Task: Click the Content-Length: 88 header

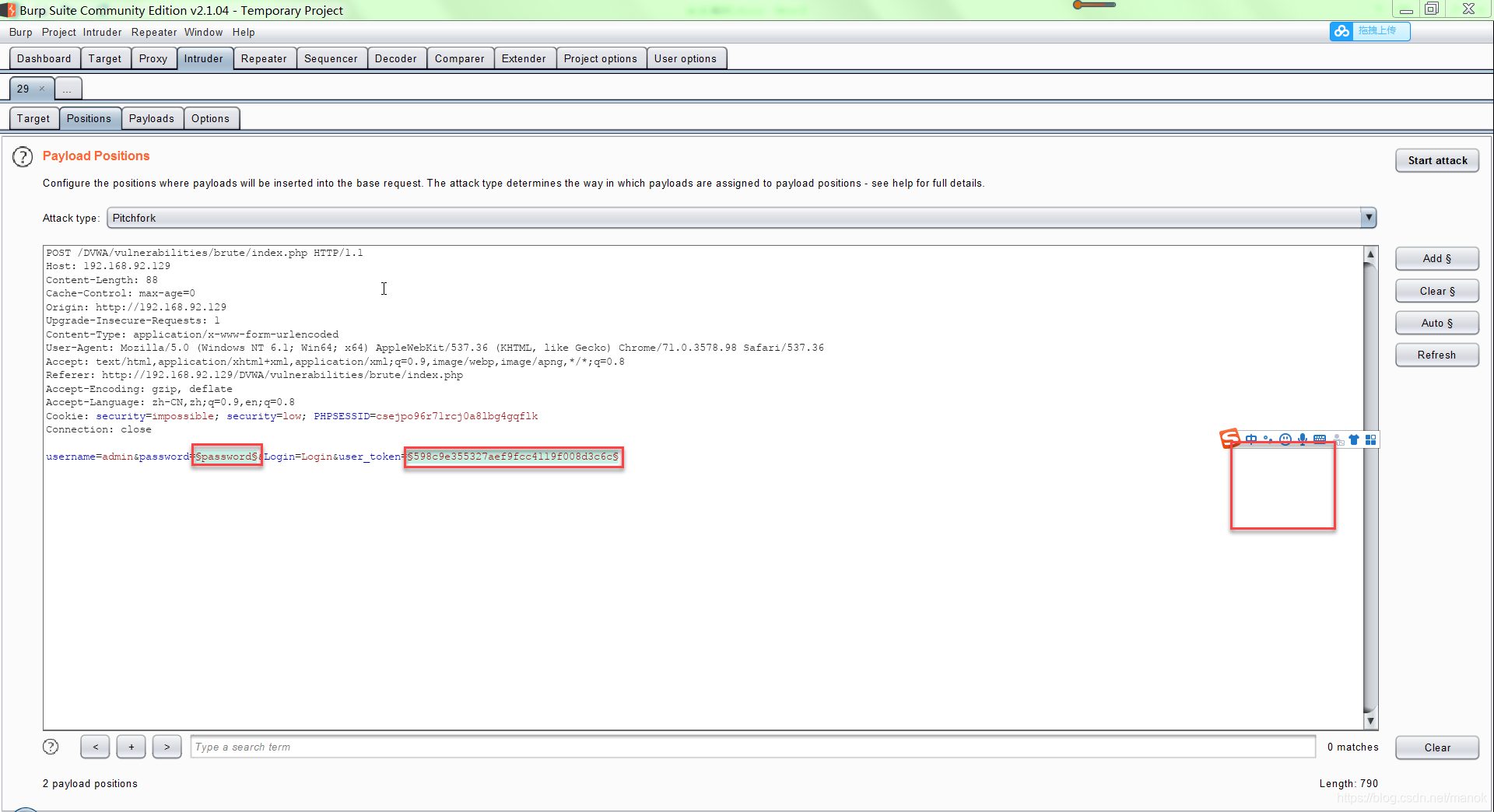Action: 102,280
